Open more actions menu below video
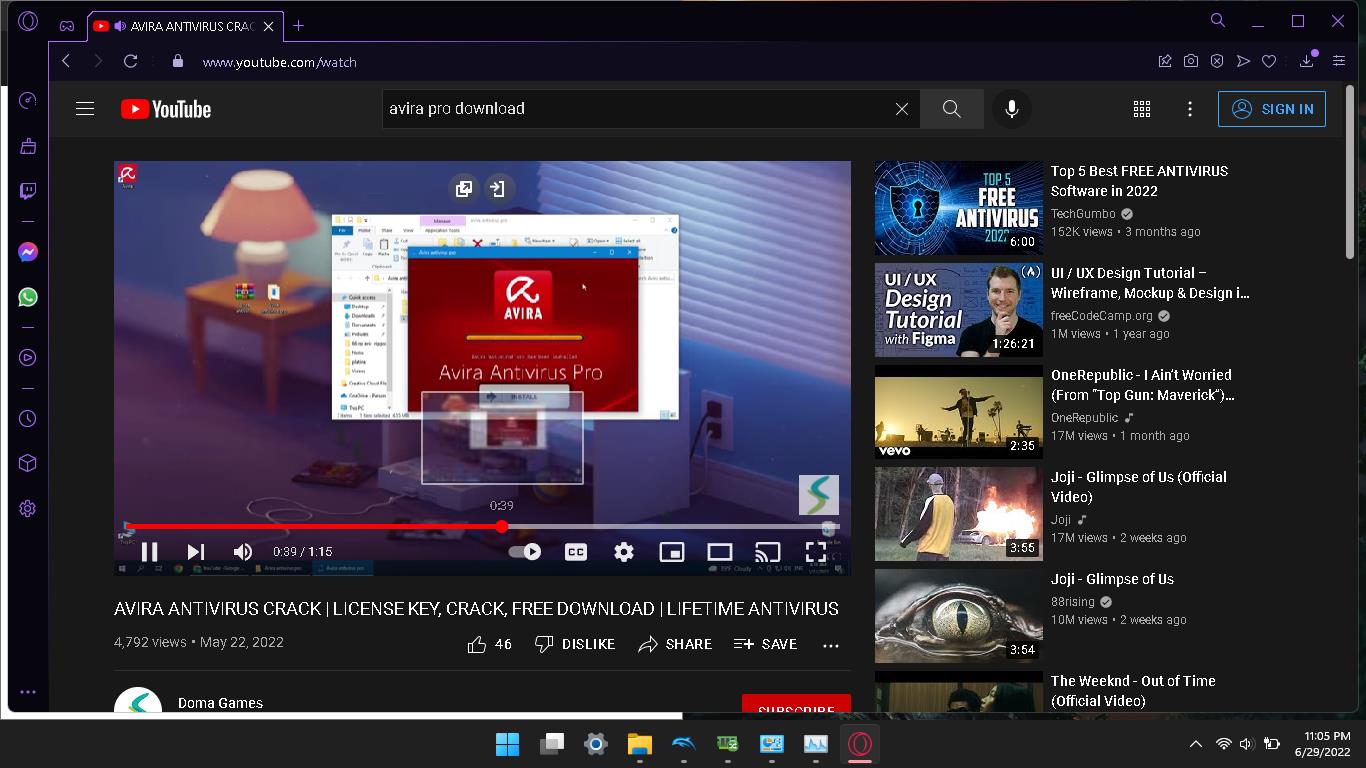 coord(830,645)
